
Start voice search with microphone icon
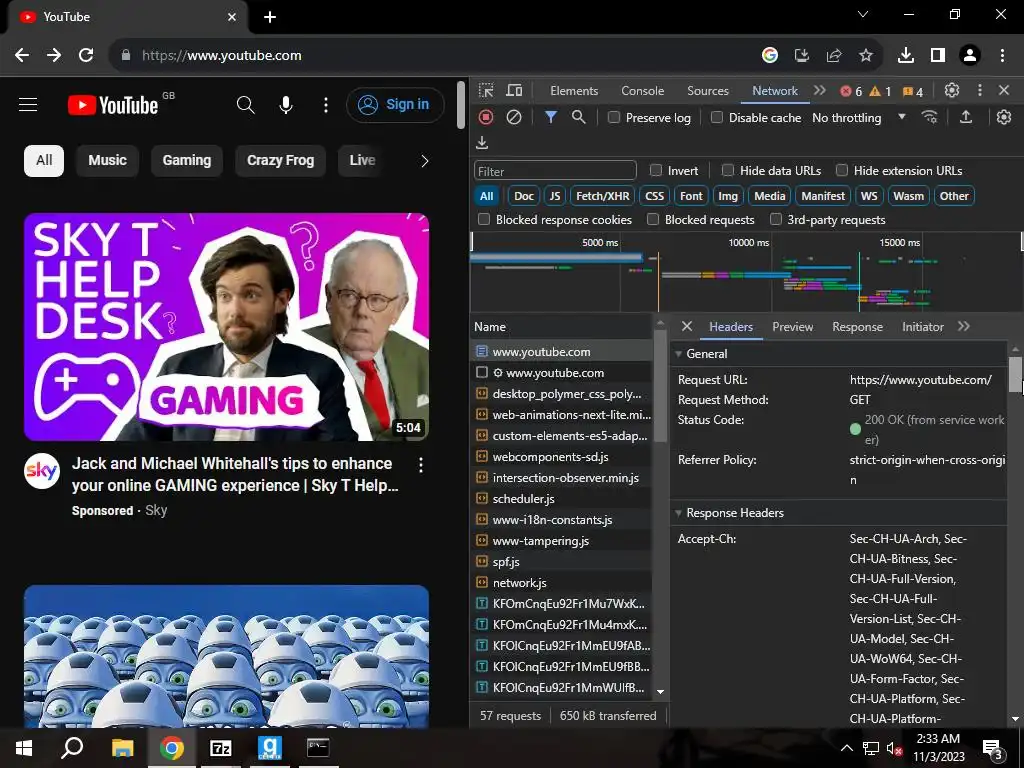click(x=285, y=104)
